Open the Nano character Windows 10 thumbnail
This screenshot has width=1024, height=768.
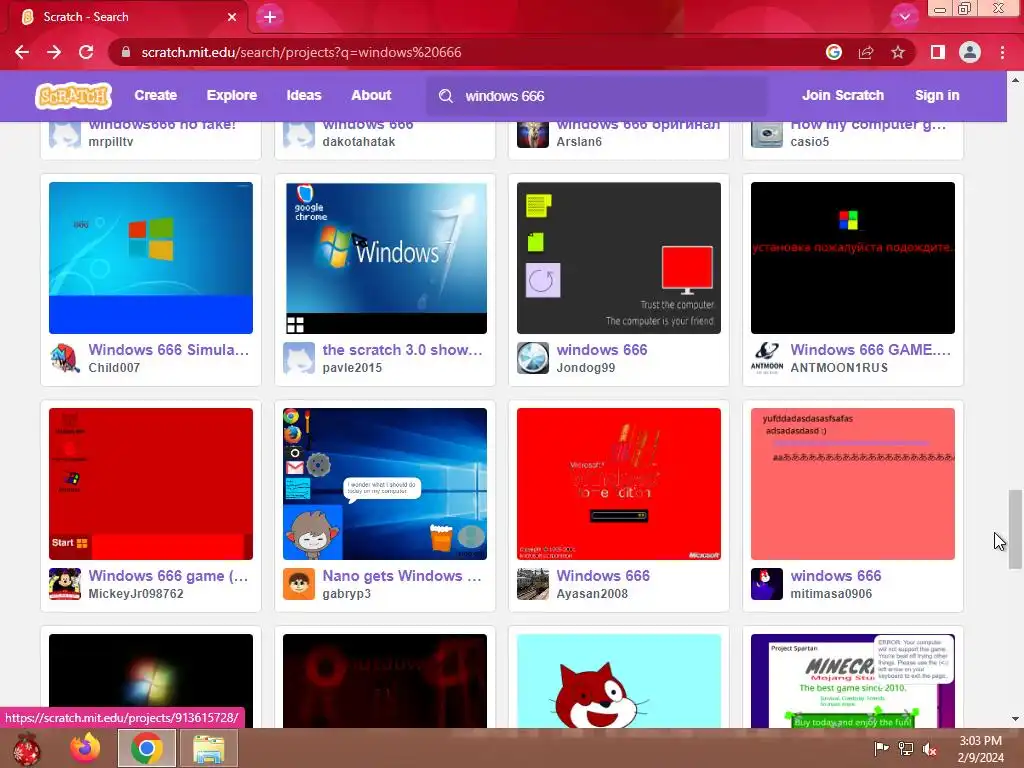(385, 484)
